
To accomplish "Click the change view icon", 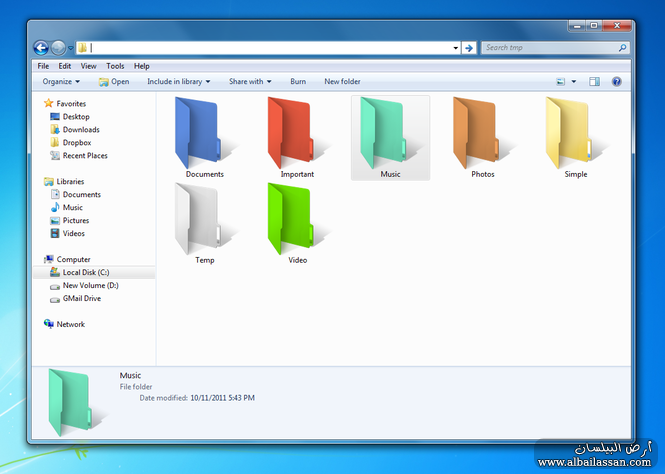I will coord(561,81).
